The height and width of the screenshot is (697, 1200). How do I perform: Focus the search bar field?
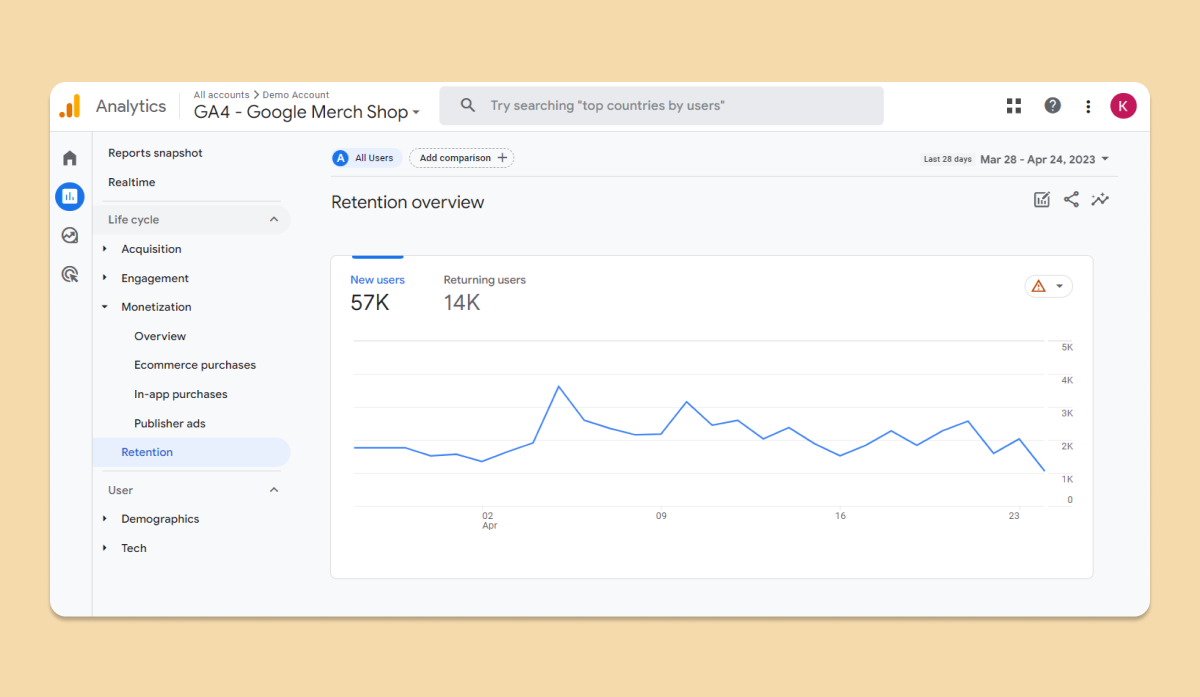click(x=661, y=106)
